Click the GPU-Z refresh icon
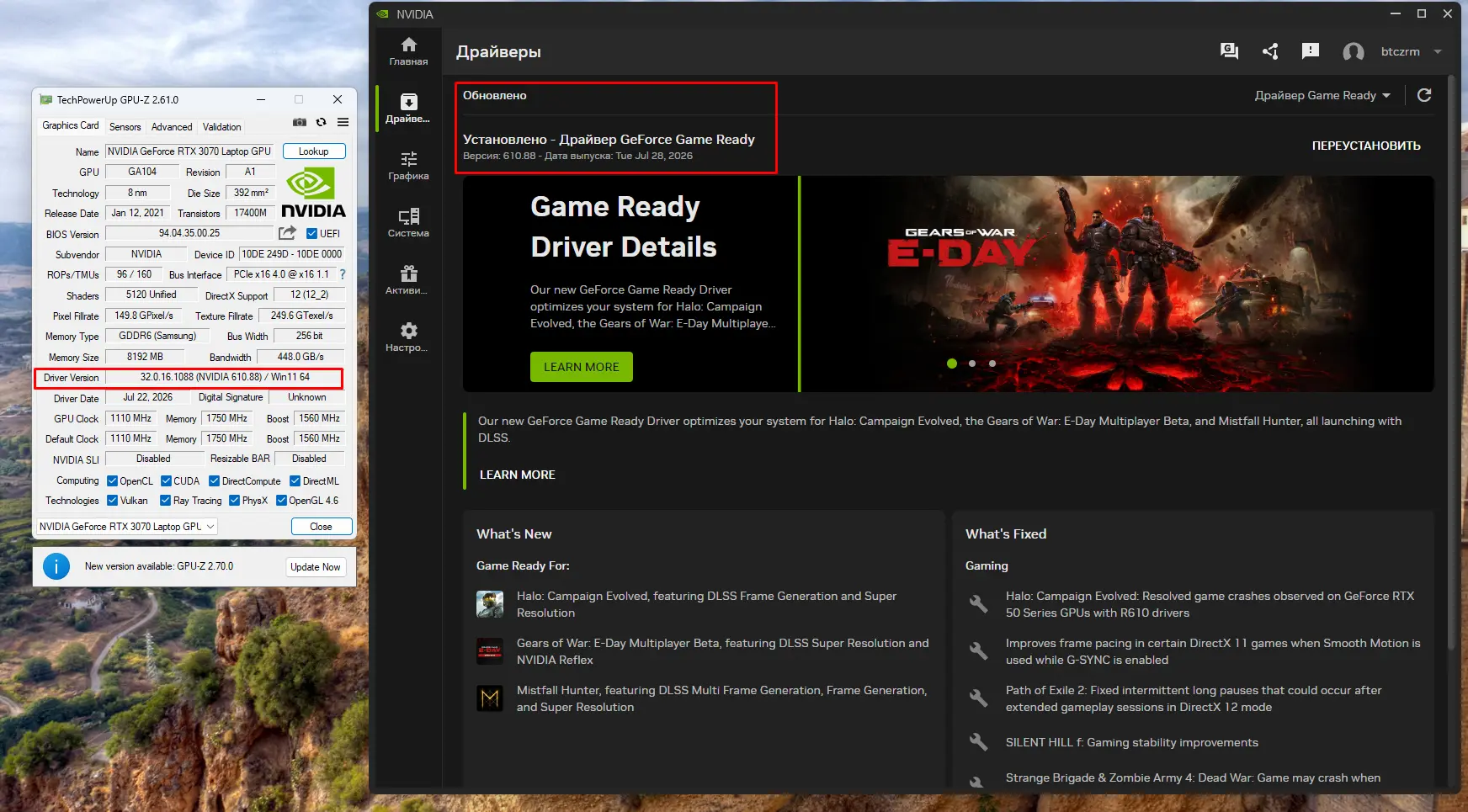Screen dimensions: 1468x812 [321, 123]
